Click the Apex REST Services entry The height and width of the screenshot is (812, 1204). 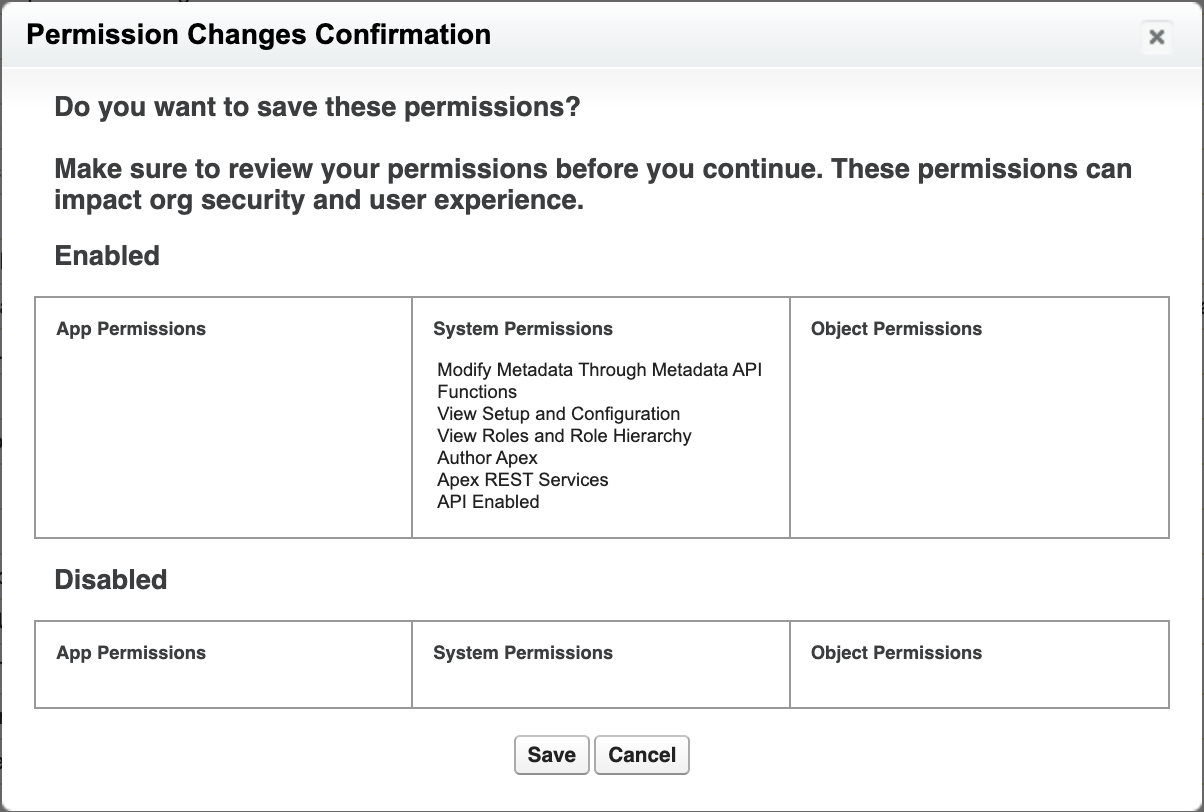pos(522,480)
